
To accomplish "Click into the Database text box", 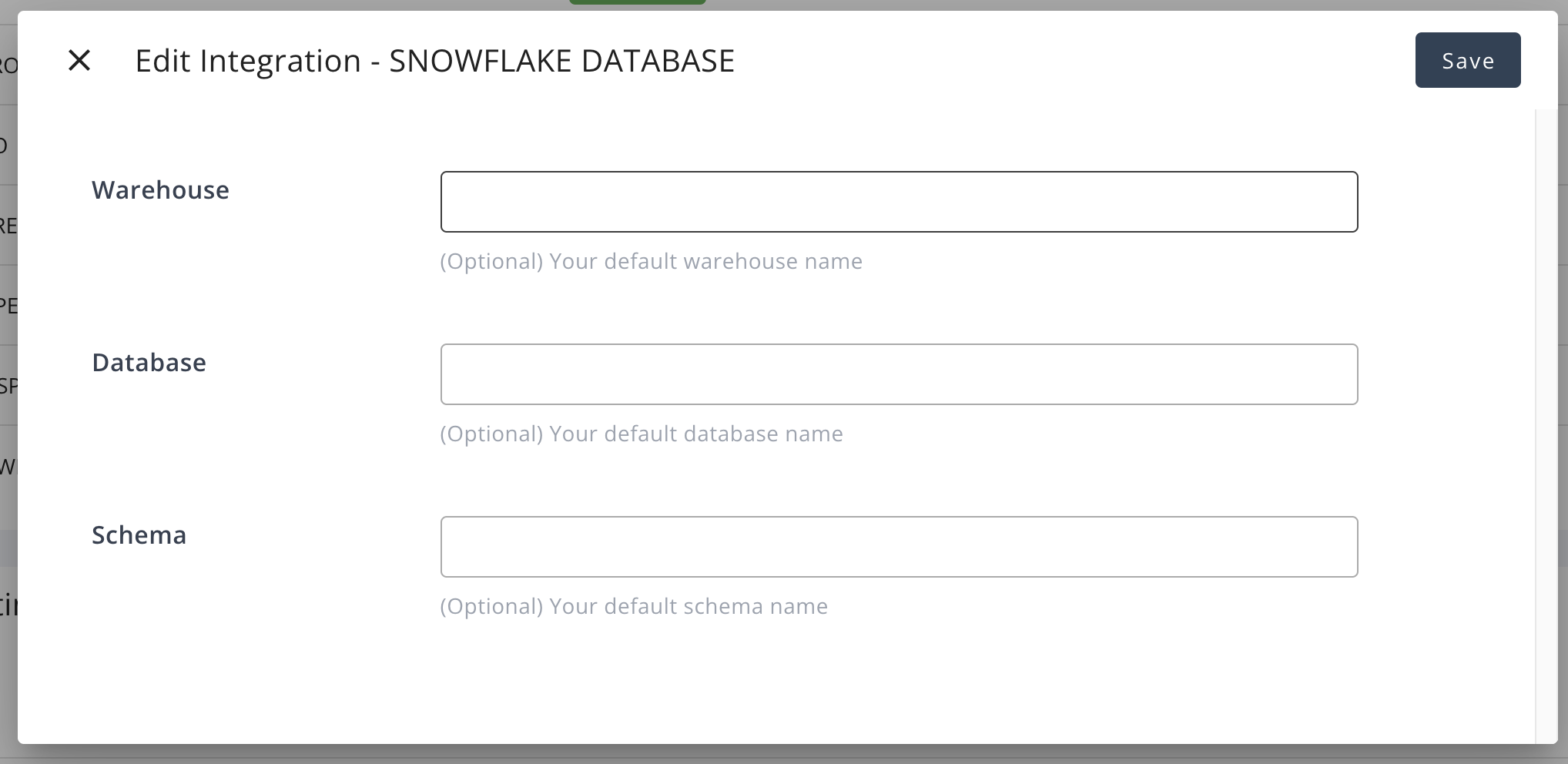I will pos(899,374).
